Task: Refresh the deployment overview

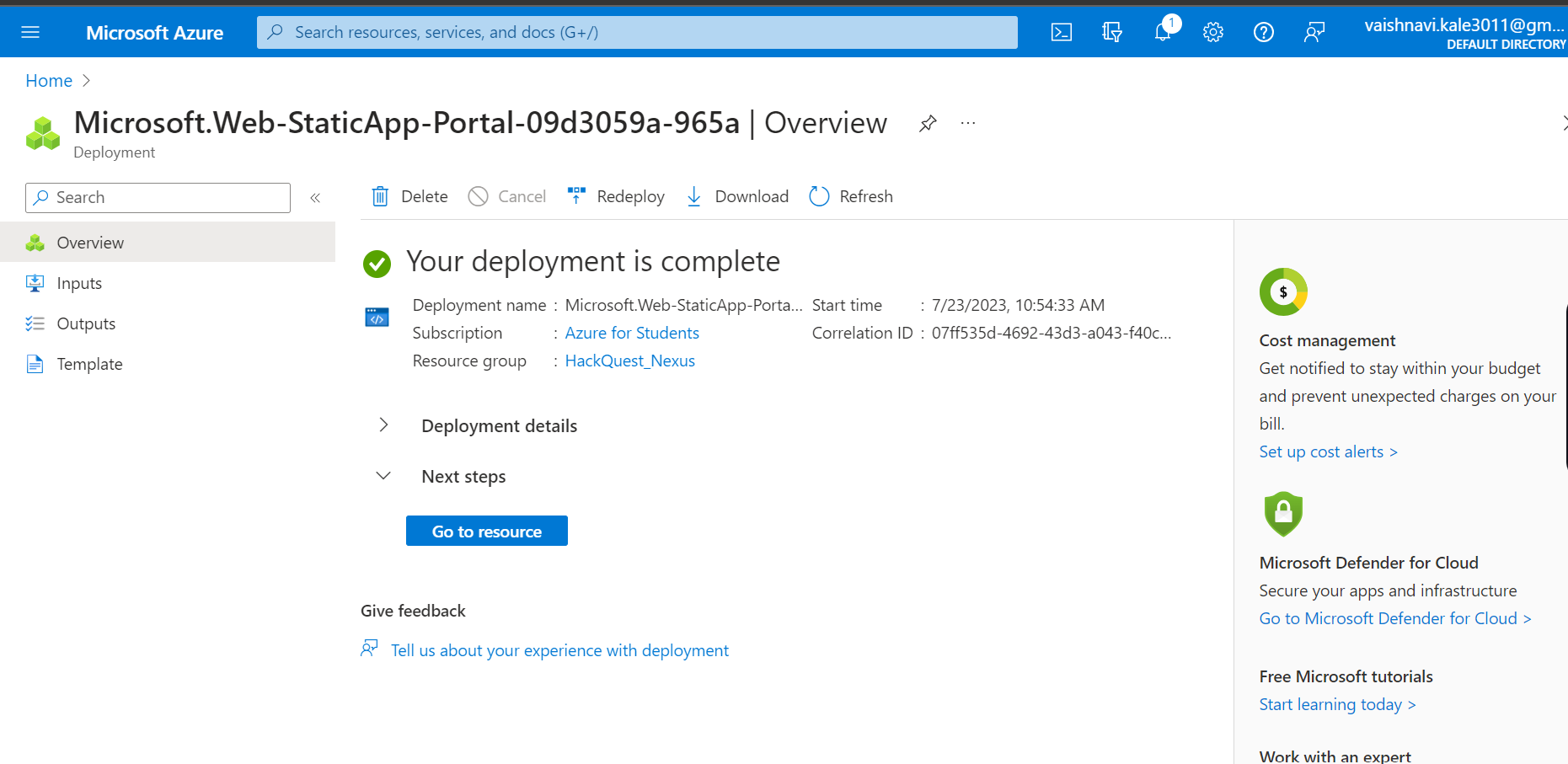Action: [x=851, y=196]
